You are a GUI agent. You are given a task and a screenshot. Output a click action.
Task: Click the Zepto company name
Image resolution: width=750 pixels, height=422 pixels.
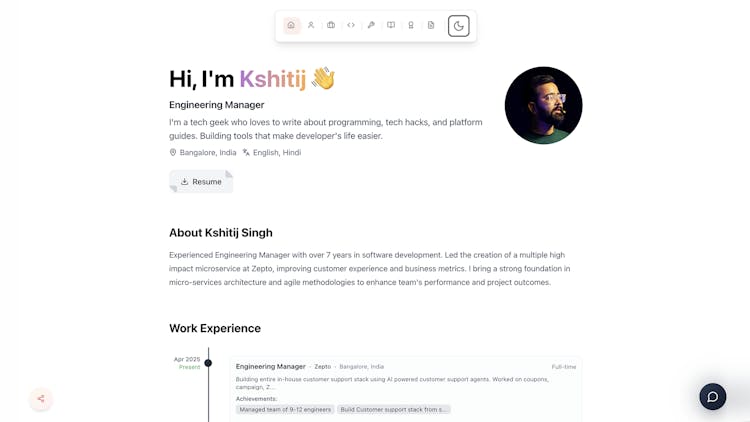point(323,367)
